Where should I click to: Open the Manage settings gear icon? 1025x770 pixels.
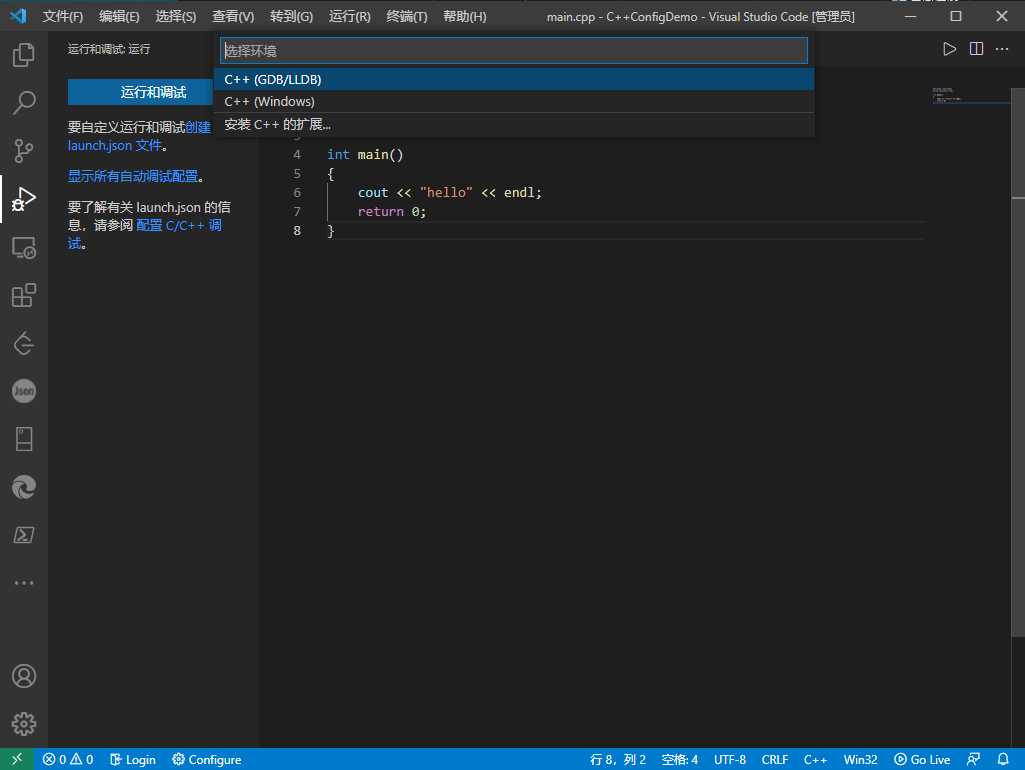point(24,724)
